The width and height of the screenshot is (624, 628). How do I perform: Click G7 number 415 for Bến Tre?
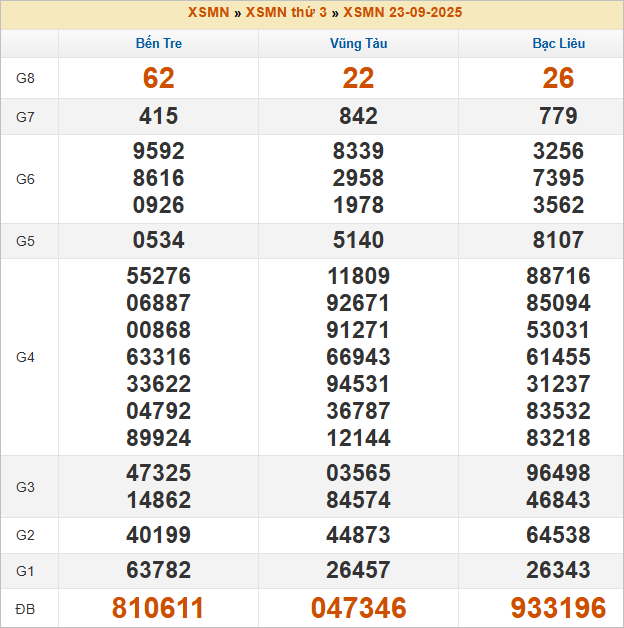click(x=159, y=116)
